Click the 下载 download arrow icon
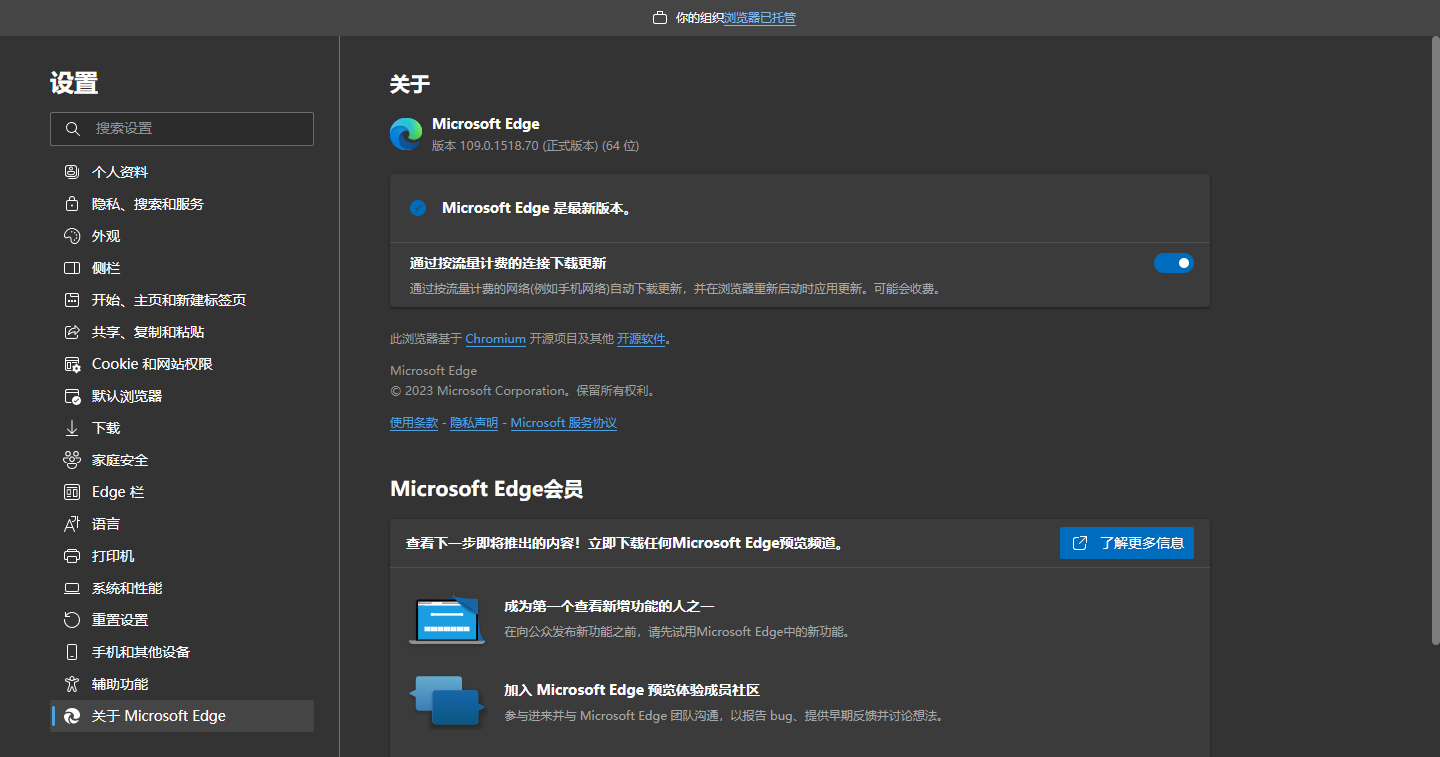1440x757 pixels. tap(71, 427)
